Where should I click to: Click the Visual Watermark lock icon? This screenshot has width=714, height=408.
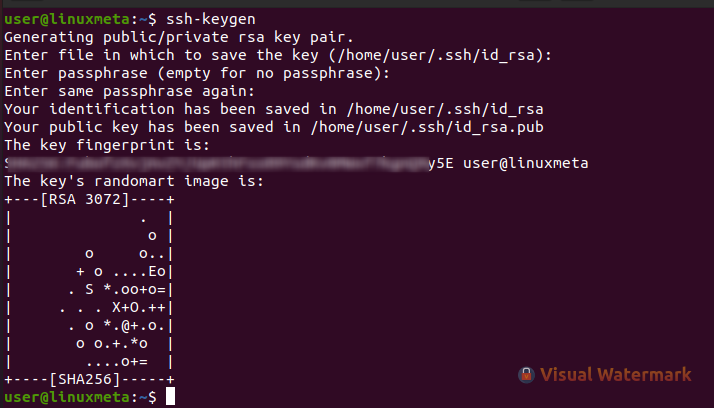click(526, 376)
